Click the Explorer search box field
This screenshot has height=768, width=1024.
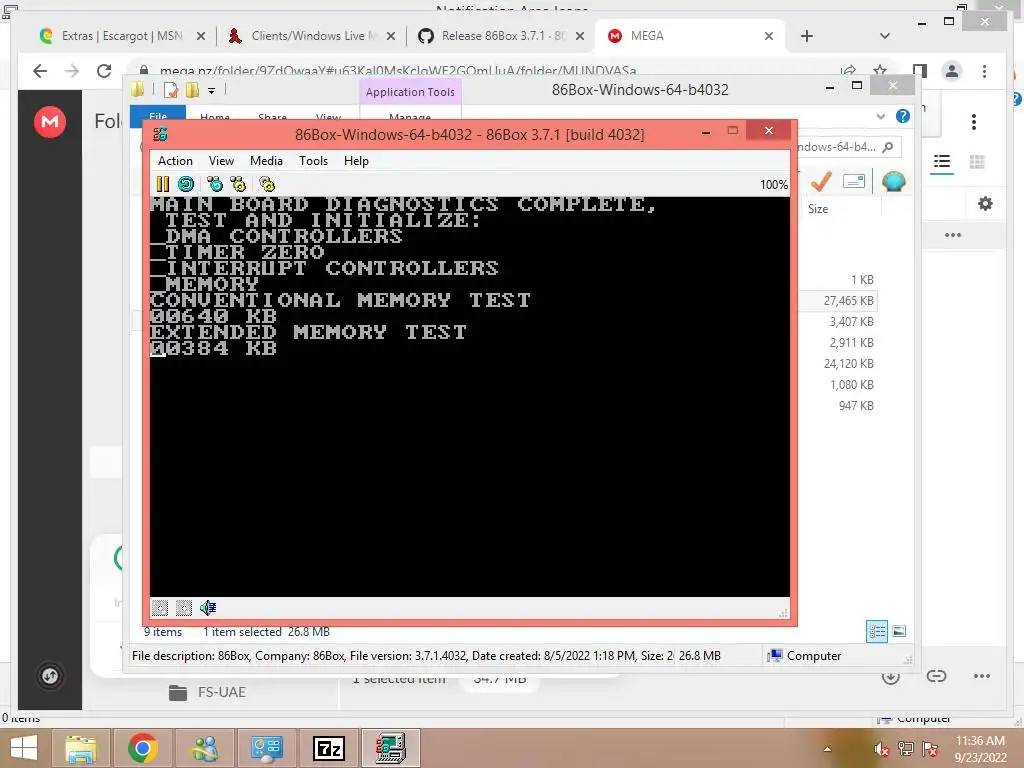click(847, 147)
